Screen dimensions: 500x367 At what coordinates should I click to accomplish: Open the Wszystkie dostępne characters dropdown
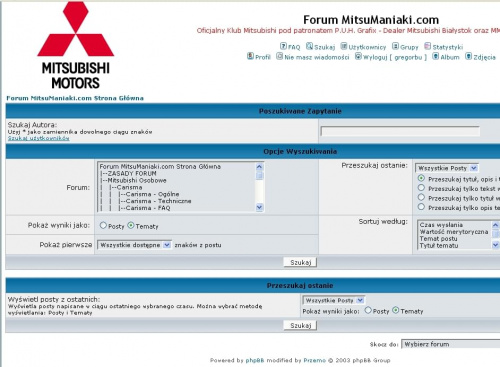[x=134, y=245]
